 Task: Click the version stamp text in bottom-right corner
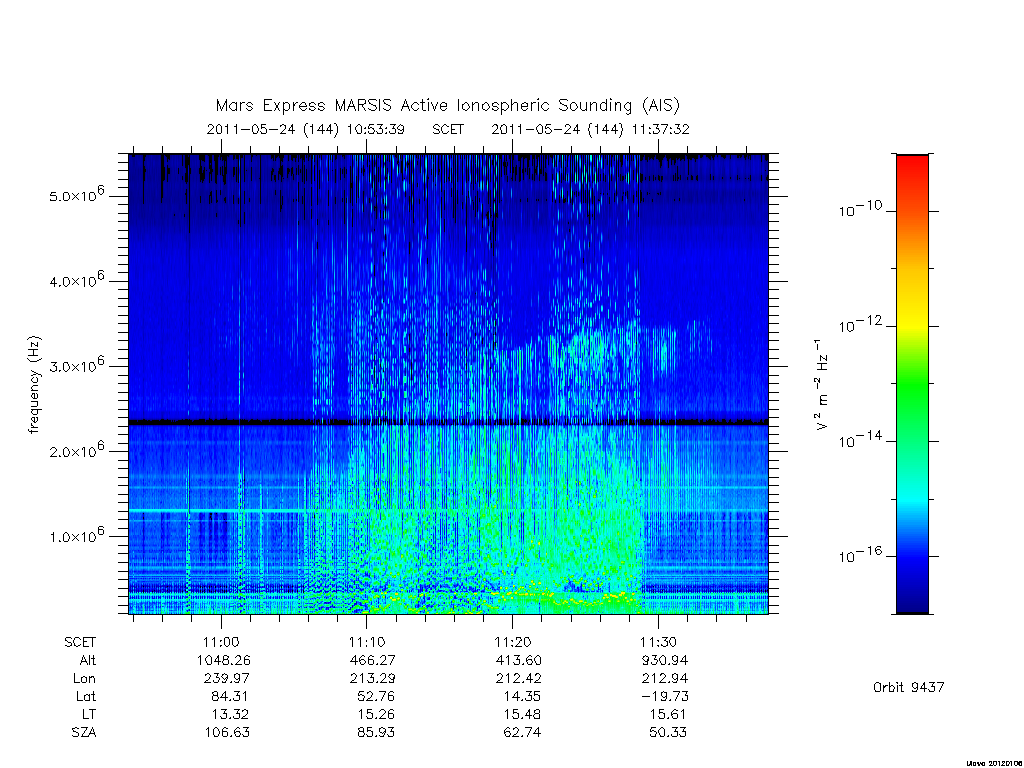[994, 763]
